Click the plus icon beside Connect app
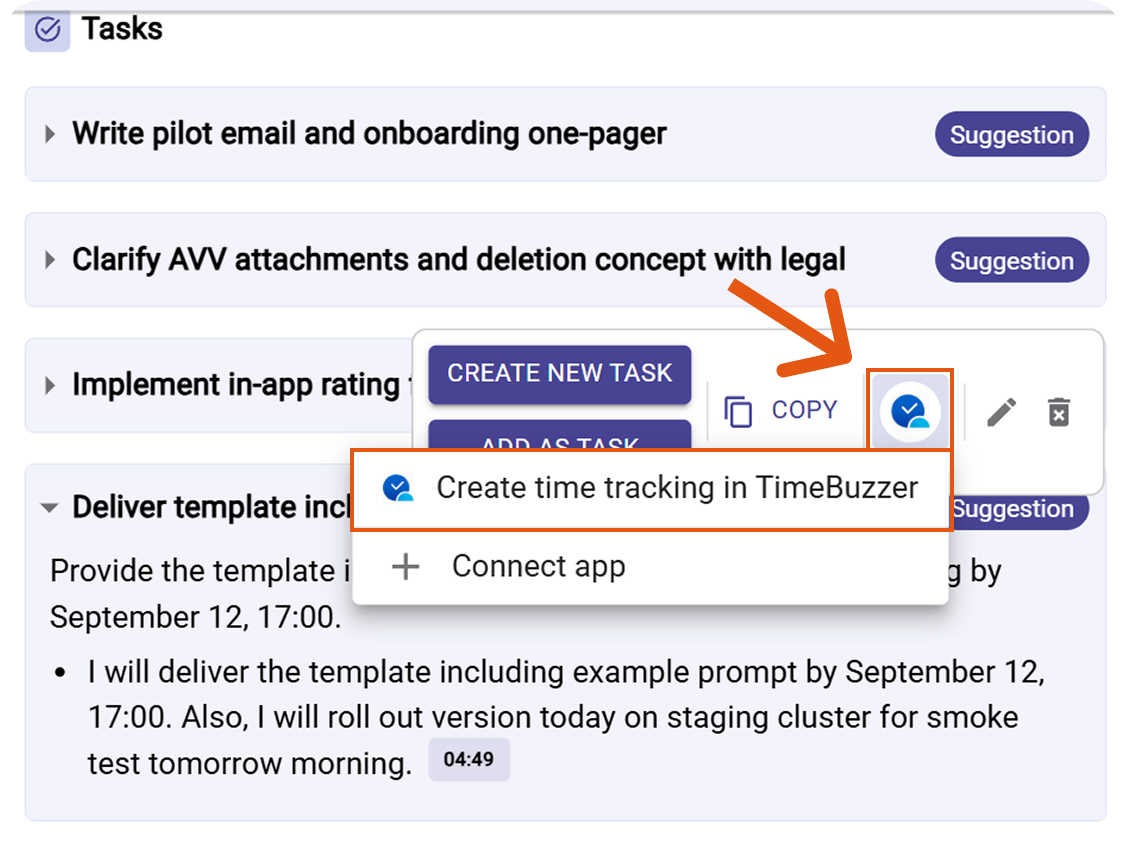1126x844 pixels. click(405, 567)
